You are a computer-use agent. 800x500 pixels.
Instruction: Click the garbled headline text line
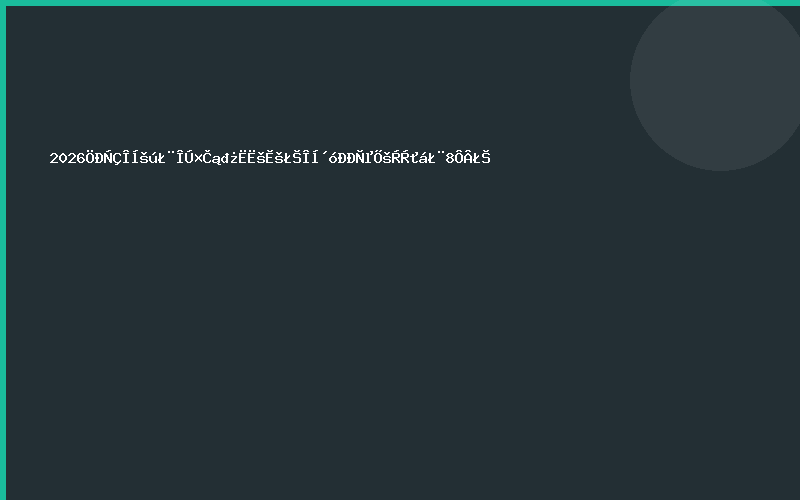[x=270, y=157]
